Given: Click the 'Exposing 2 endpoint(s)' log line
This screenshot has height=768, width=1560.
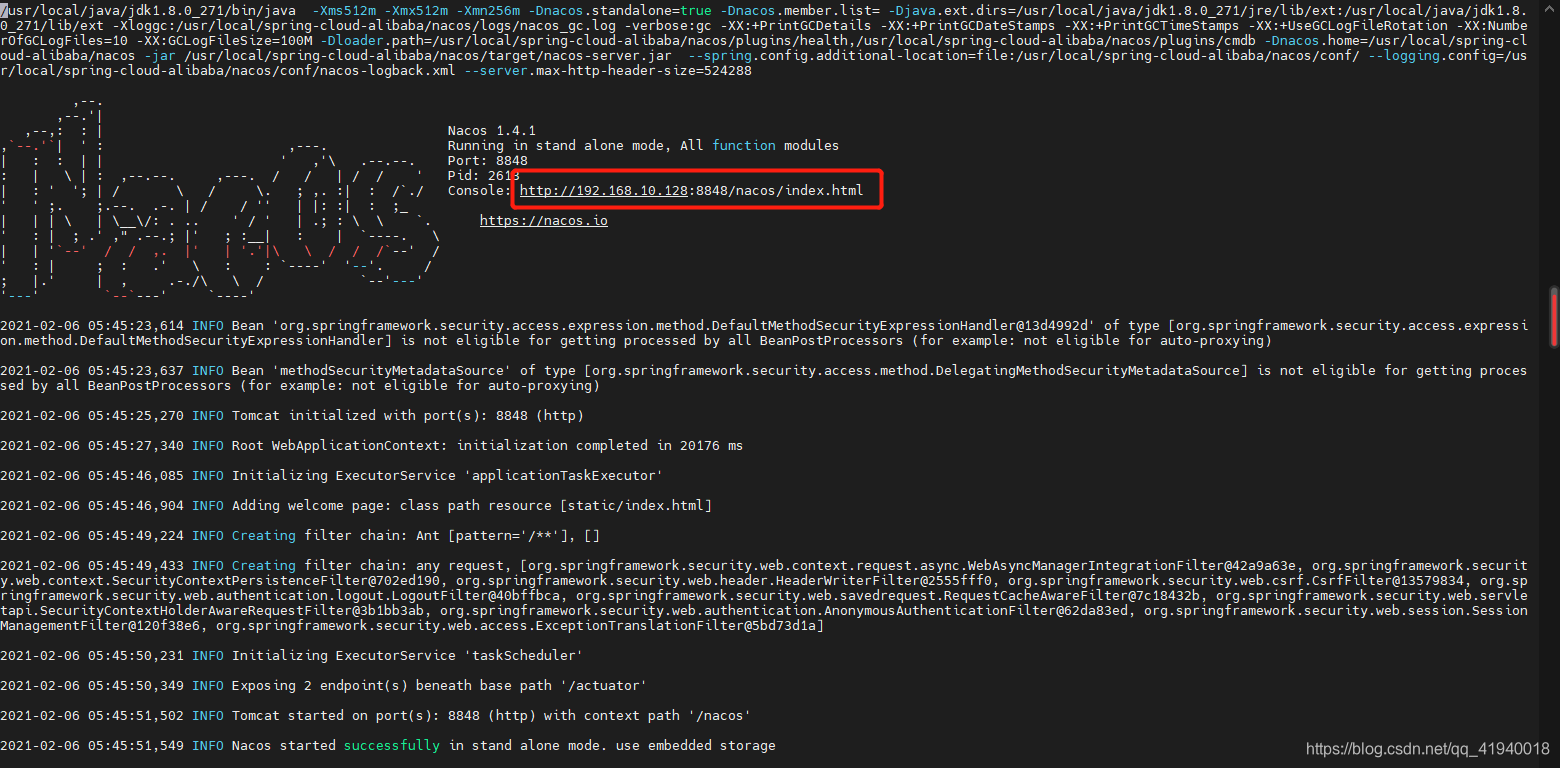Looking at the screenshot, I should [323, 685].
